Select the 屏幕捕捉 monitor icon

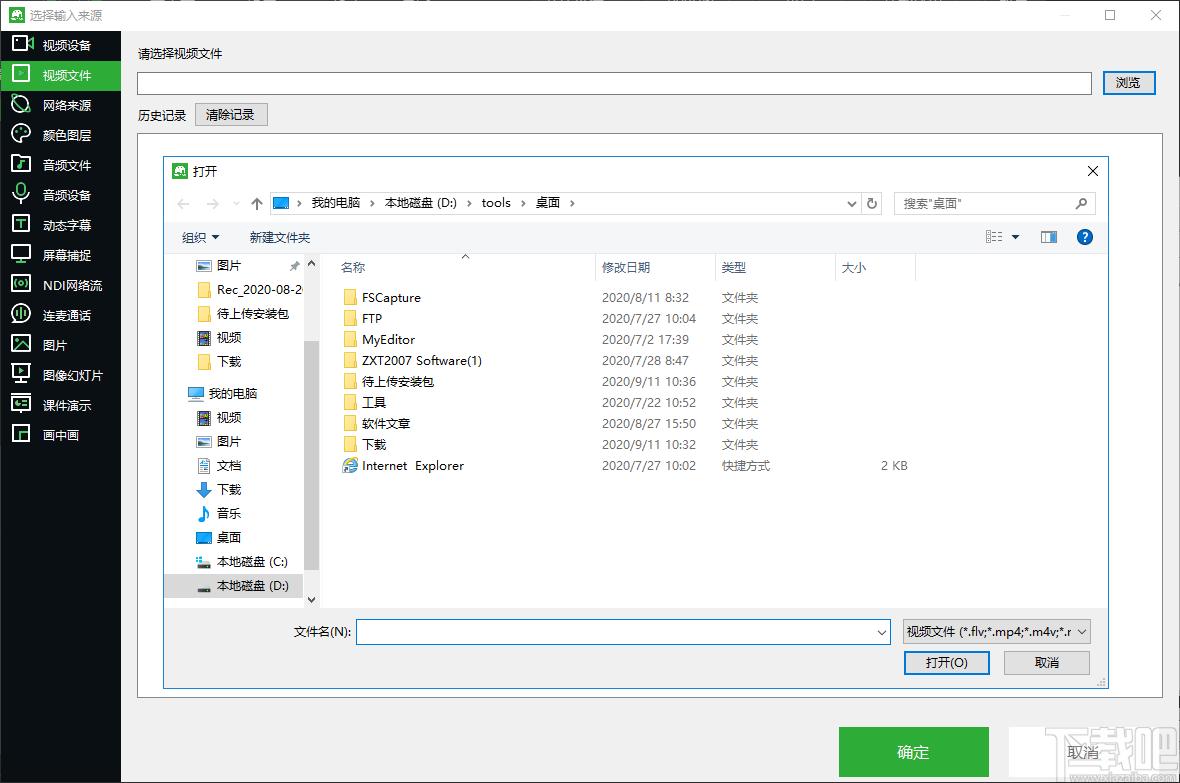click(x=21, y=254)
